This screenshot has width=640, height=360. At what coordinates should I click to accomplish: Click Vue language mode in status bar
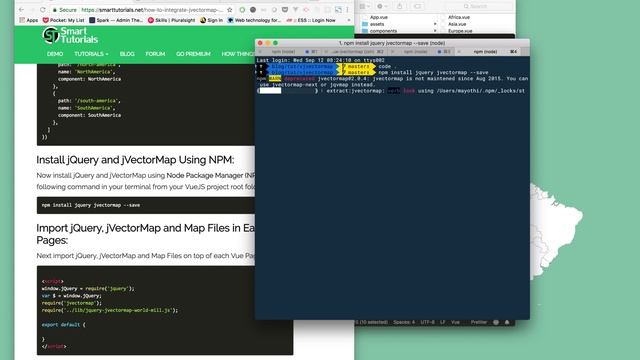point(455,322)
